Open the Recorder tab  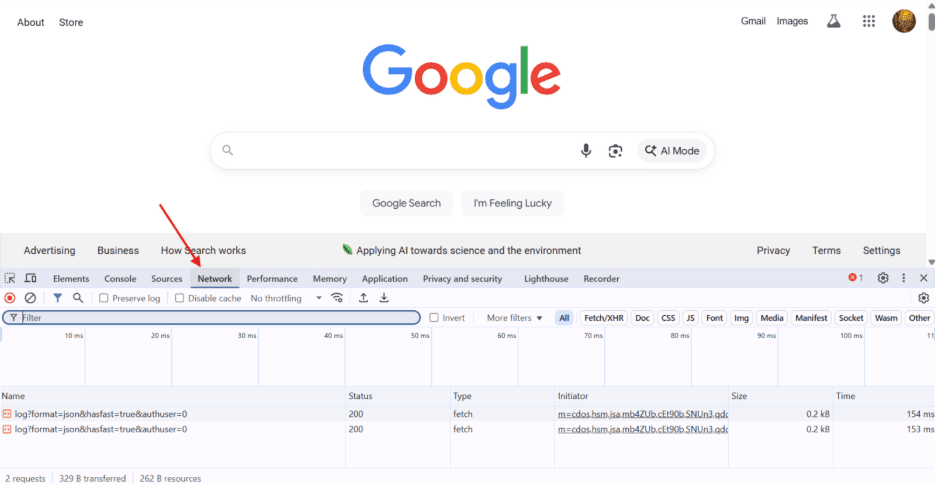coord(601,279)
